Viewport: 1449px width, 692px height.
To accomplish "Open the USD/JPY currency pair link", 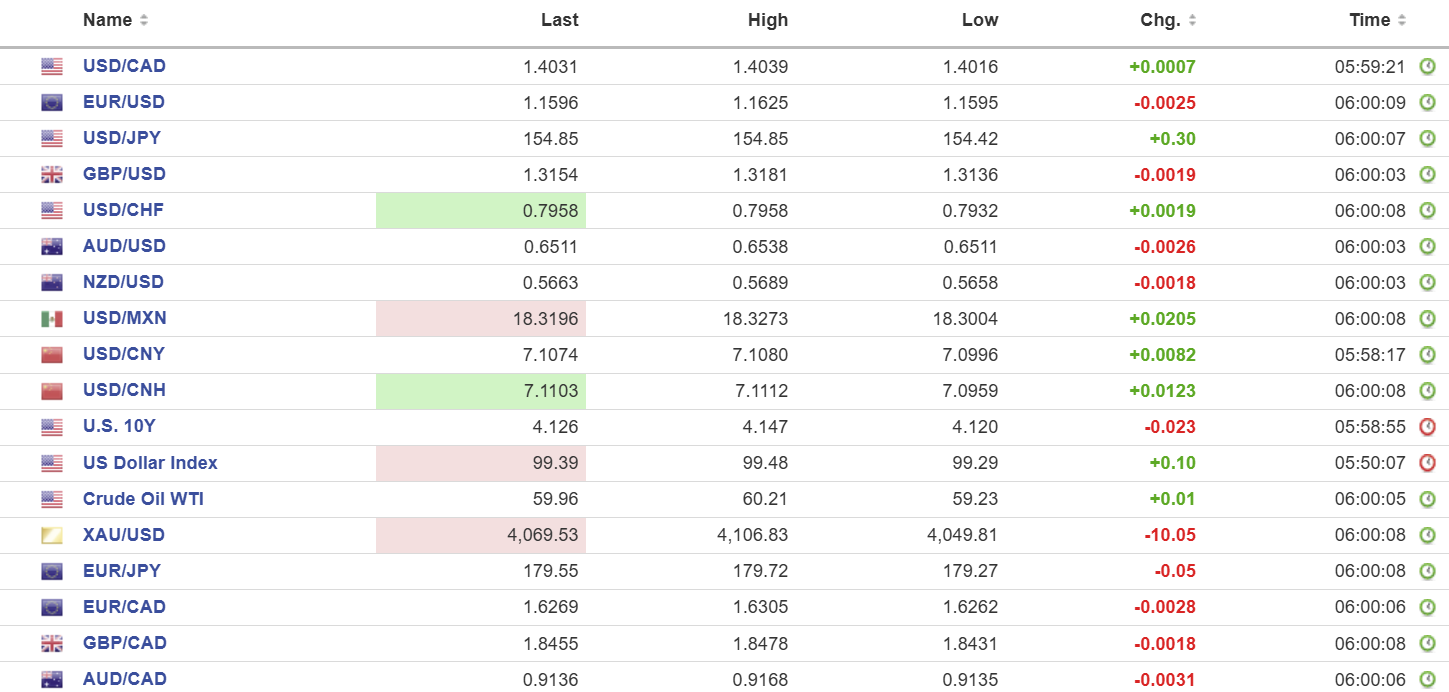I will 124,138.
